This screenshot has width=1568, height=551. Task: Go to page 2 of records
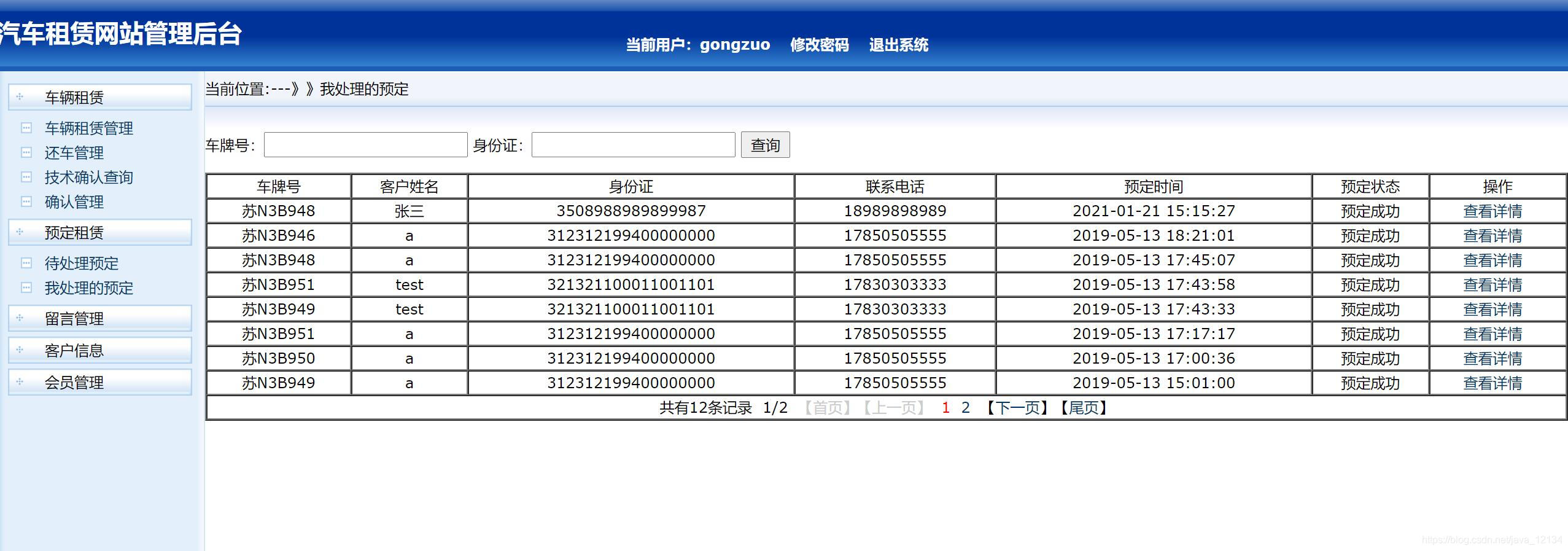966,408
